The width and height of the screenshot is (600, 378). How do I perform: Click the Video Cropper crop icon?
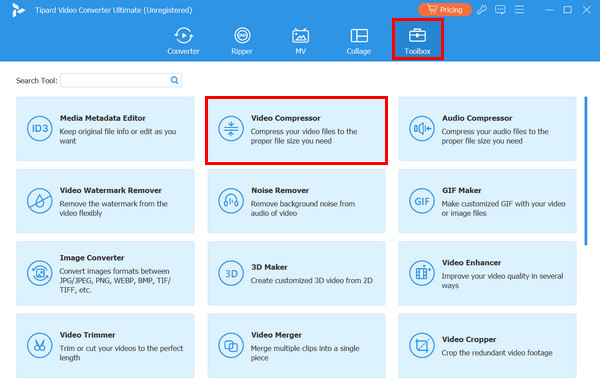click(422, 345)
